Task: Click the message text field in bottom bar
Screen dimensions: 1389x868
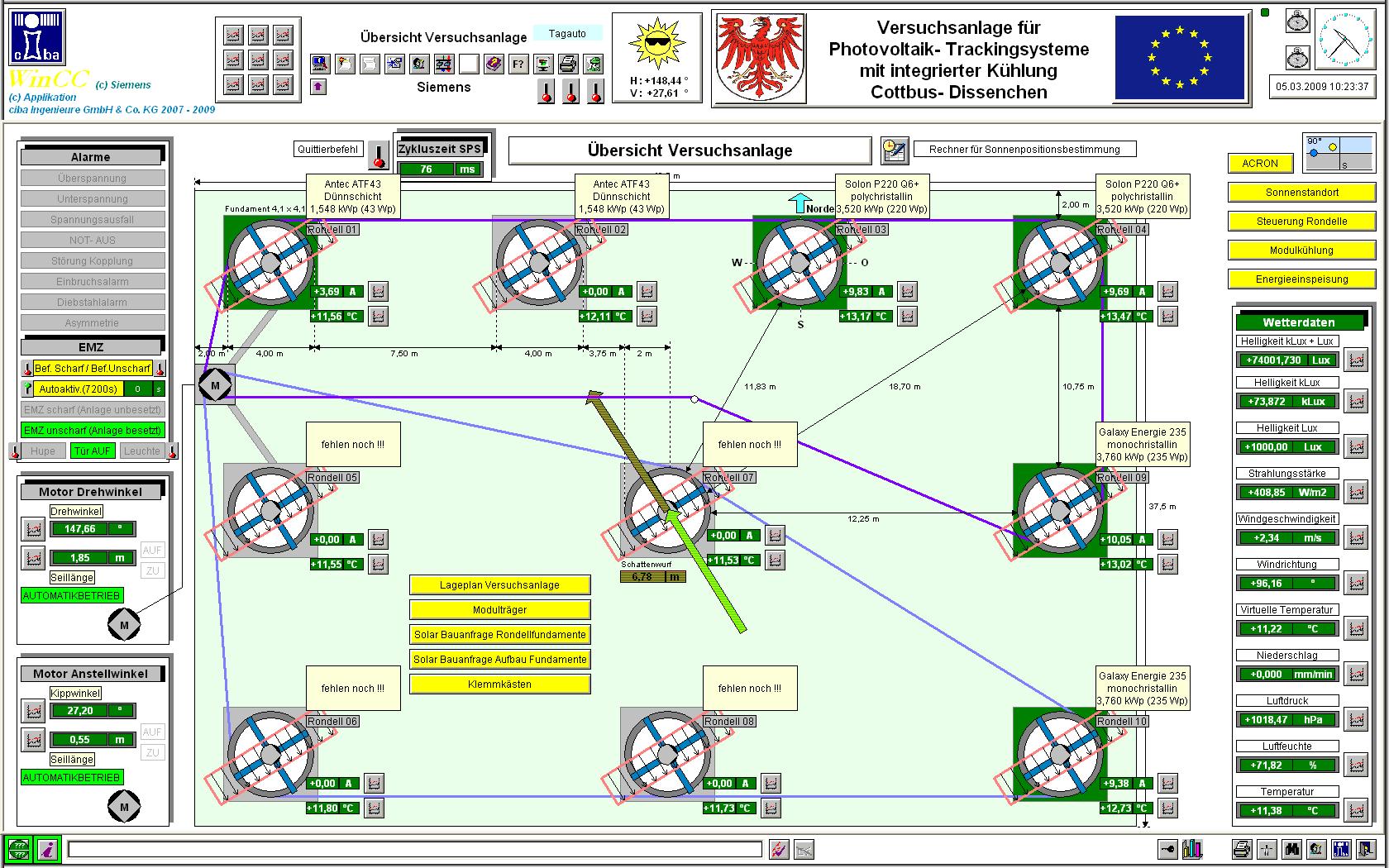Action: click(x=414, y=849)
